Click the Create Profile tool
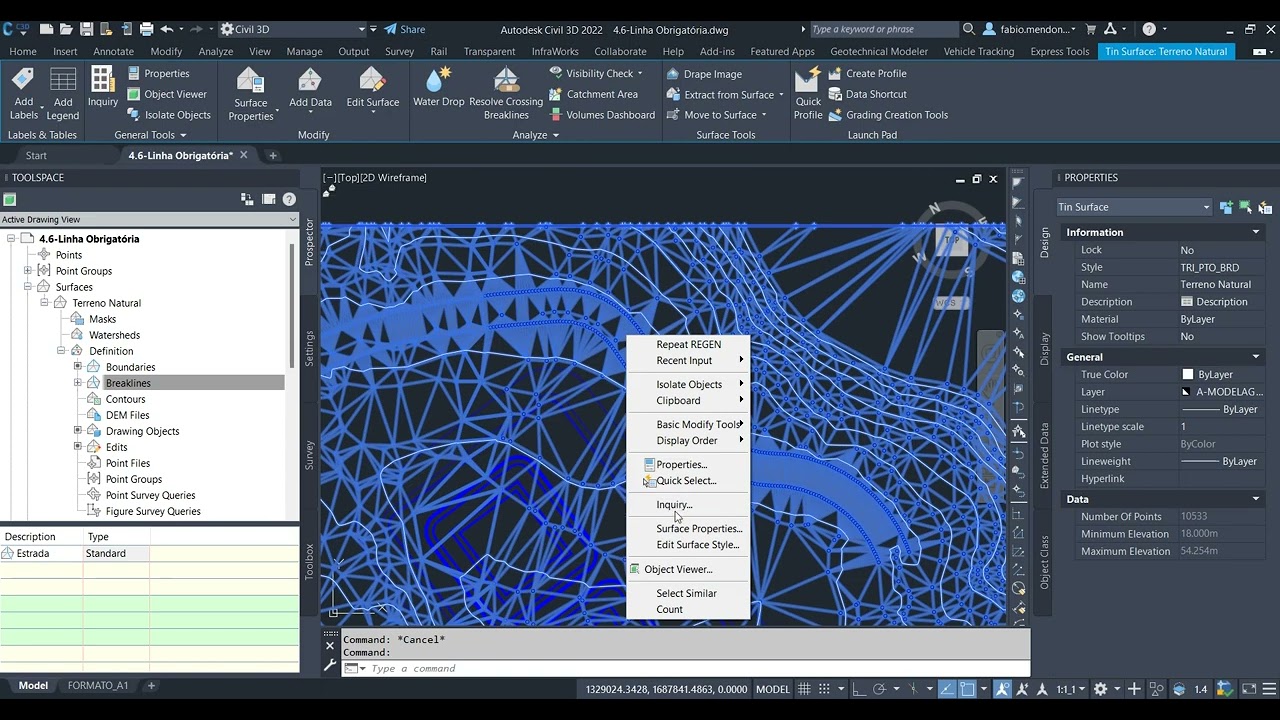 coord(867,73)
